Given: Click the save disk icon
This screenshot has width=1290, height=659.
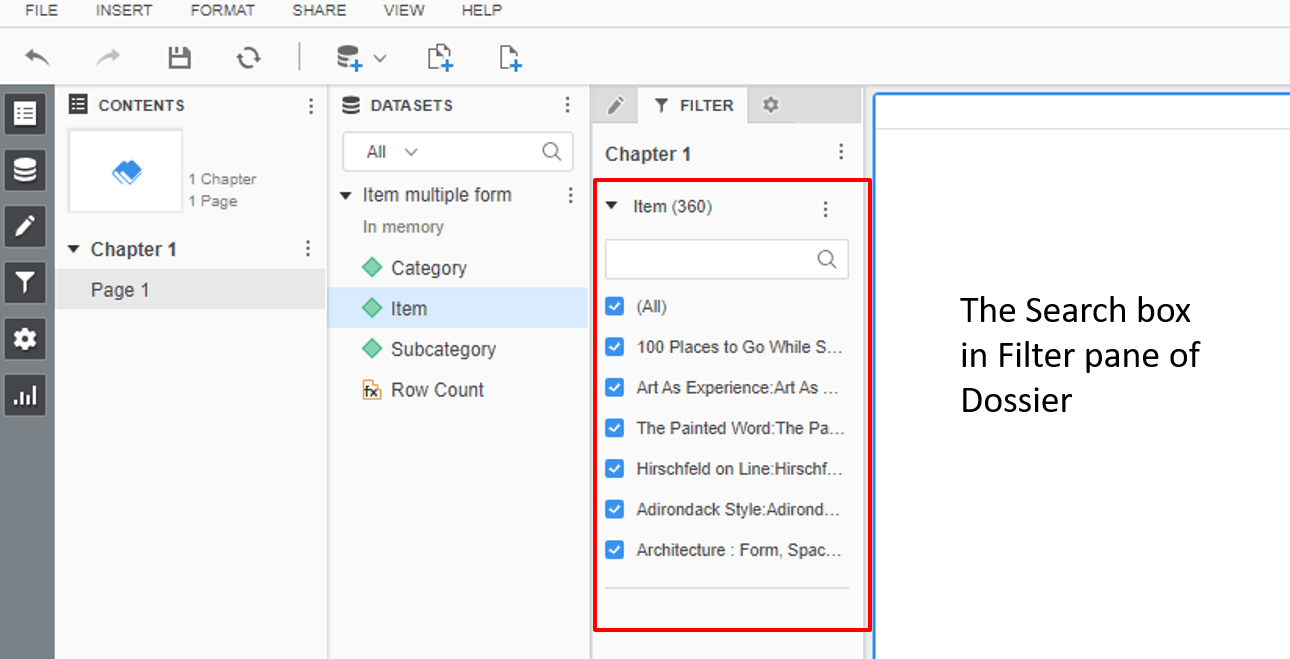Looking at the screenshot, I should pyautogui.click(x=179, y=57).
